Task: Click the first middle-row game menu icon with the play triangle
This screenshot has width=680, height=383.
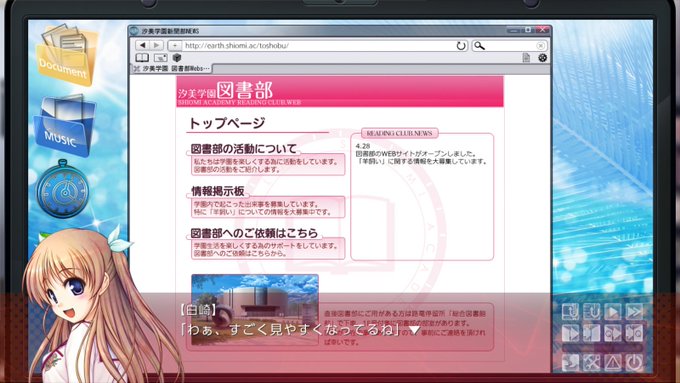Action: (x=570, y=333)
